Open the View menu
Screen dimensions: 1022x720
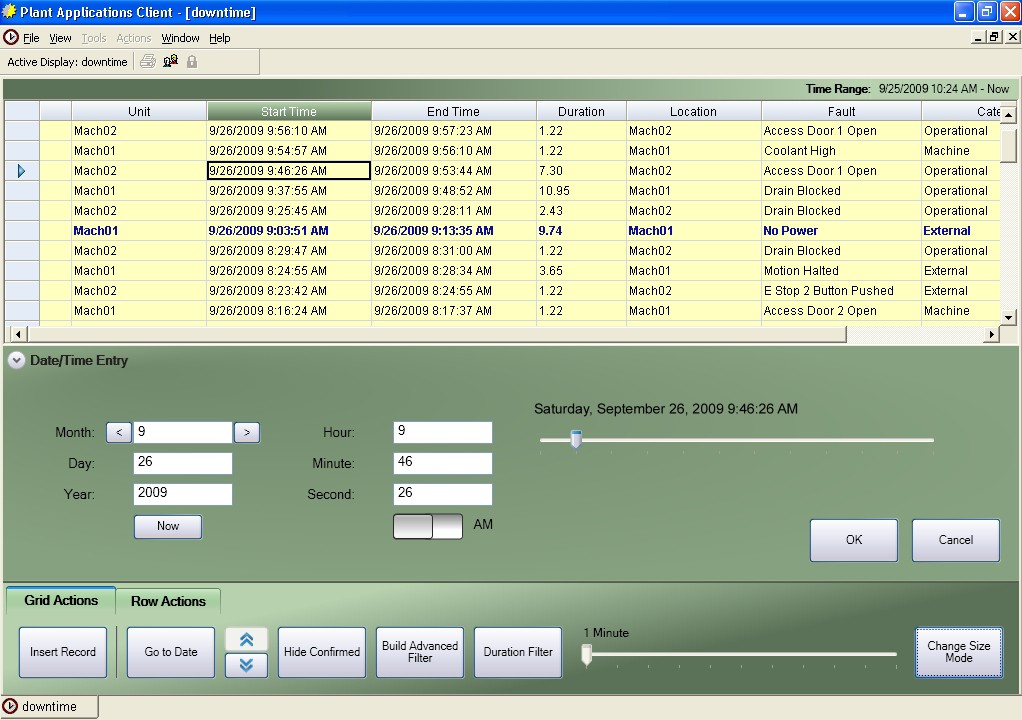tap(60, 38)
